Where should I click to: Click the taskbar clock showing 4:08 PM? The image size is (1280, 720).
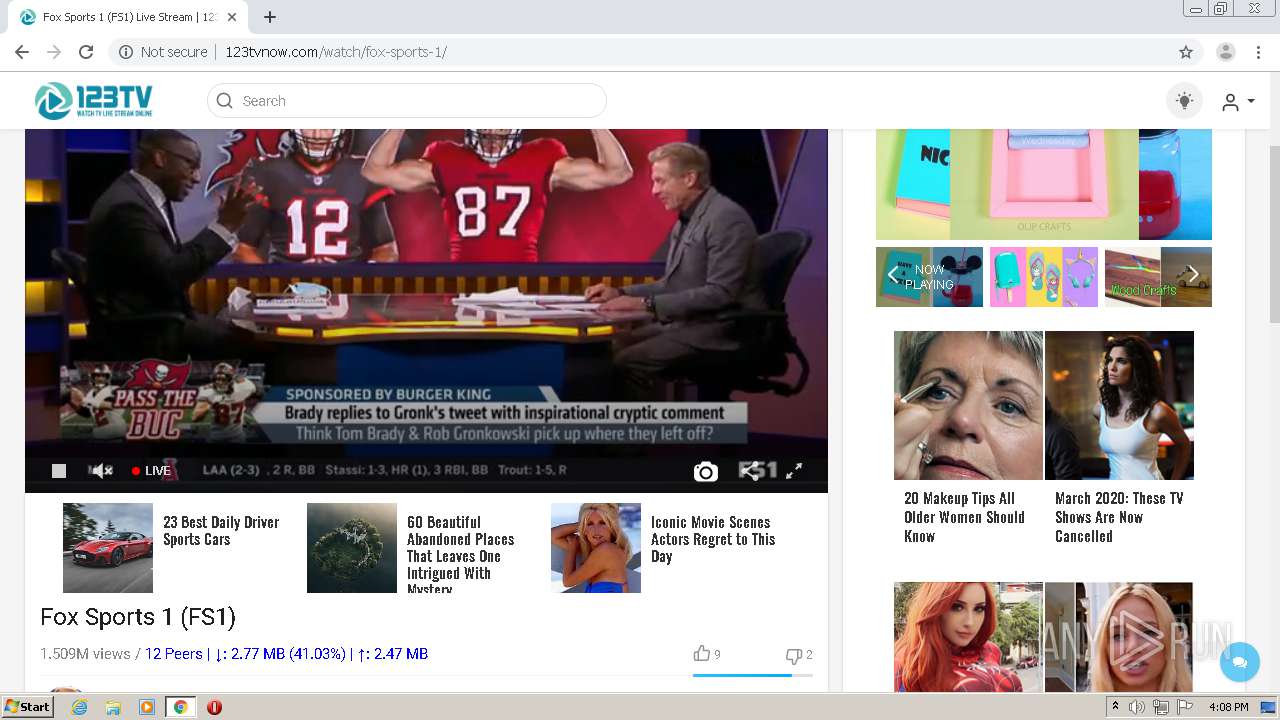(1229, 707)
